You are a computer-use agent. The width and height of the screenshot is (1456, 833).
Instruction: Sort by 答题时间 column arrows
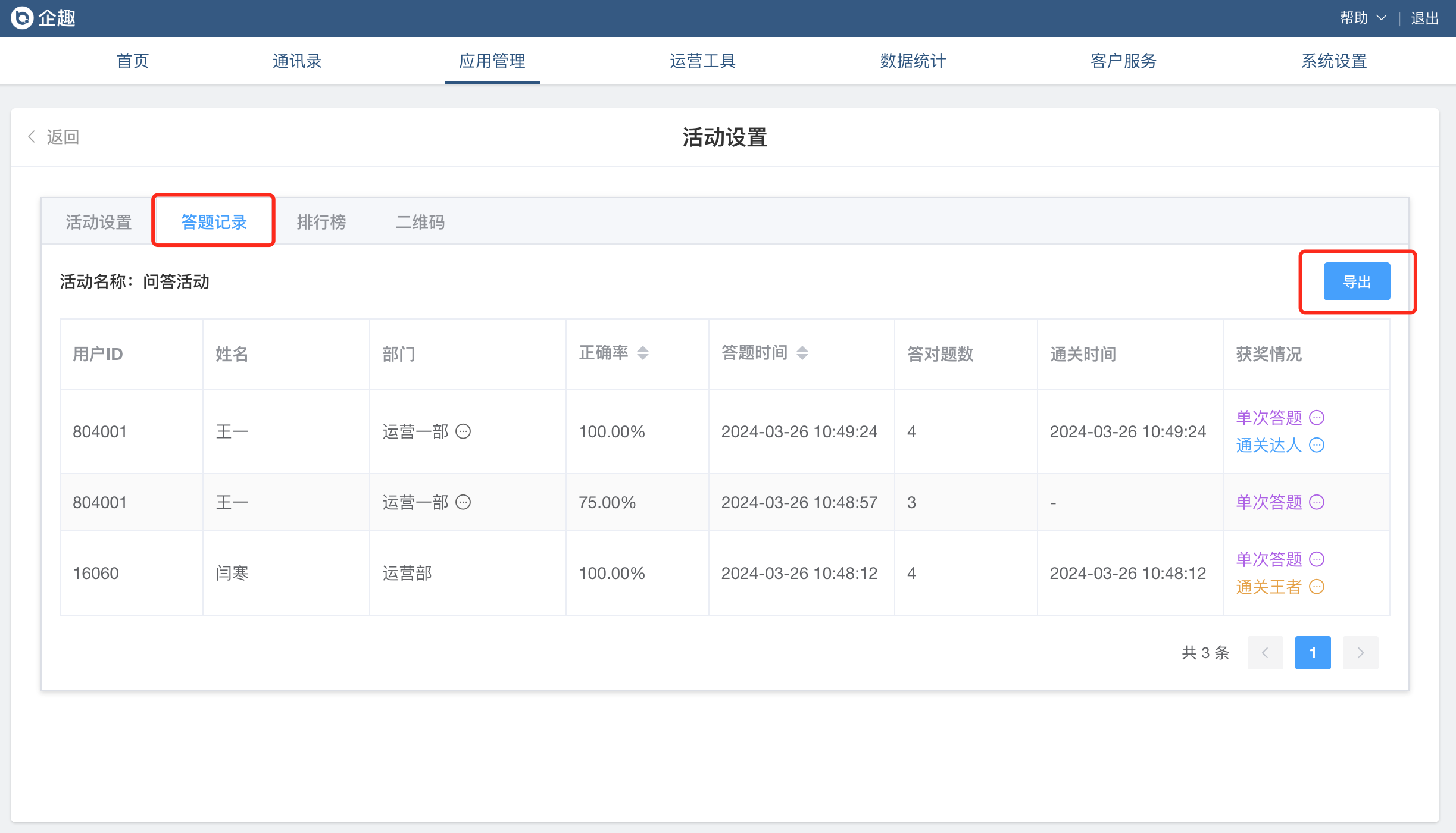802,353
